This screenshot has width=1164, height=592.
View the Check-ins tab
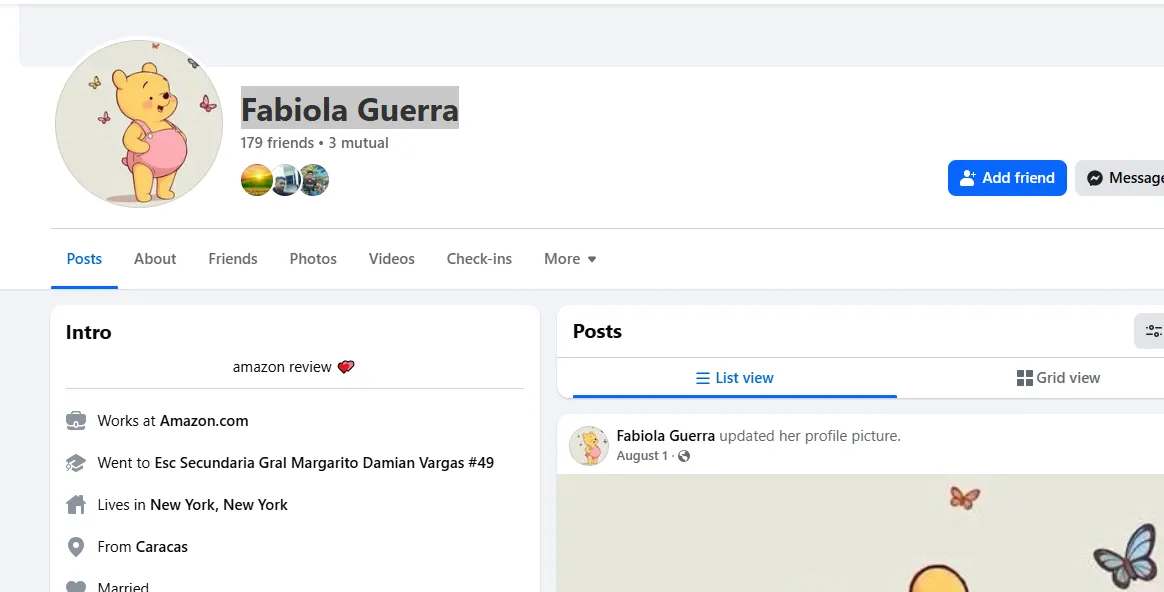(x=479, y=258)
